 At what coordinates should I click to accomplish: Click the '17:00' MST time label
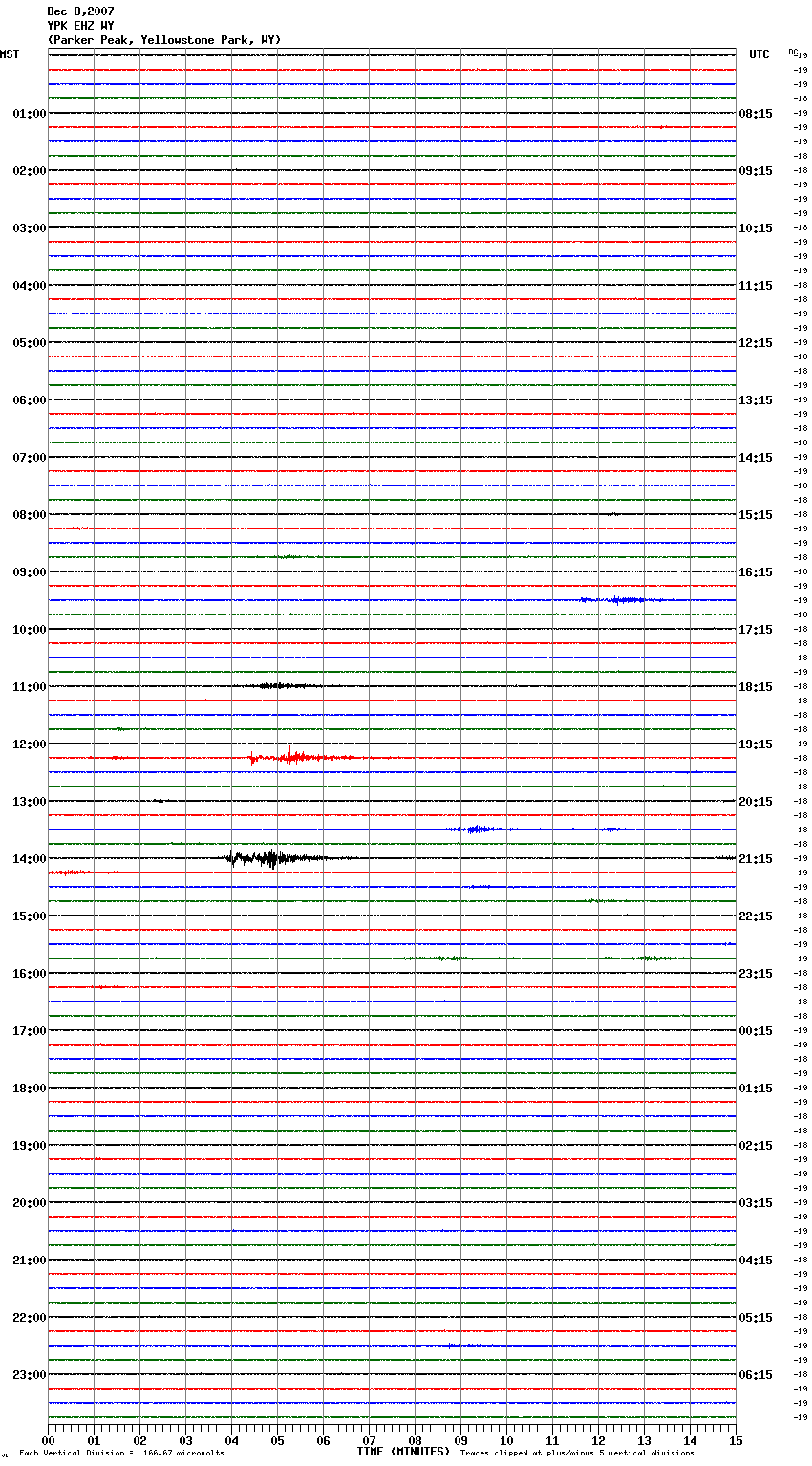click(x=30, y=1031)
